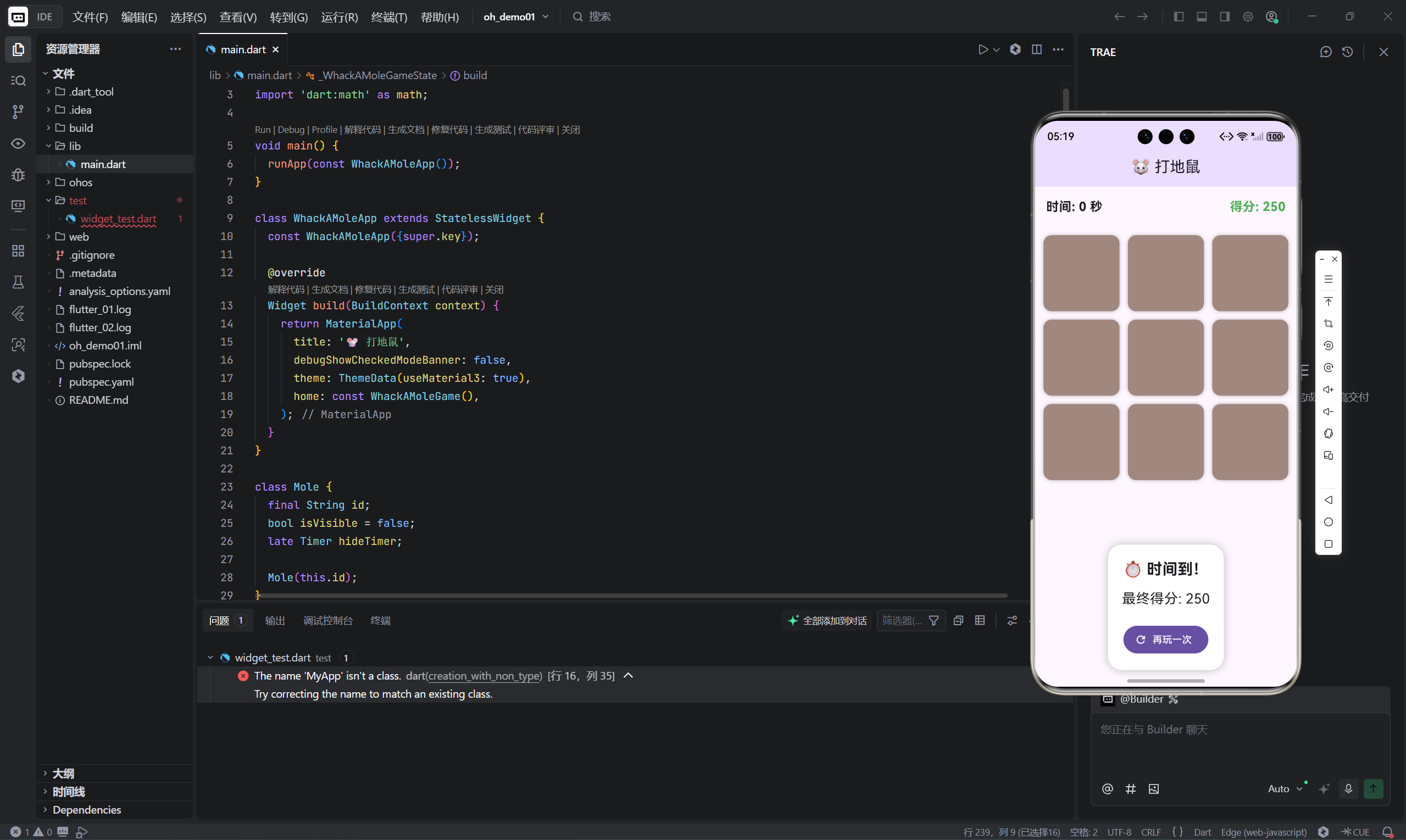
Task: Open the Extensions view icon
Action: 18,251
